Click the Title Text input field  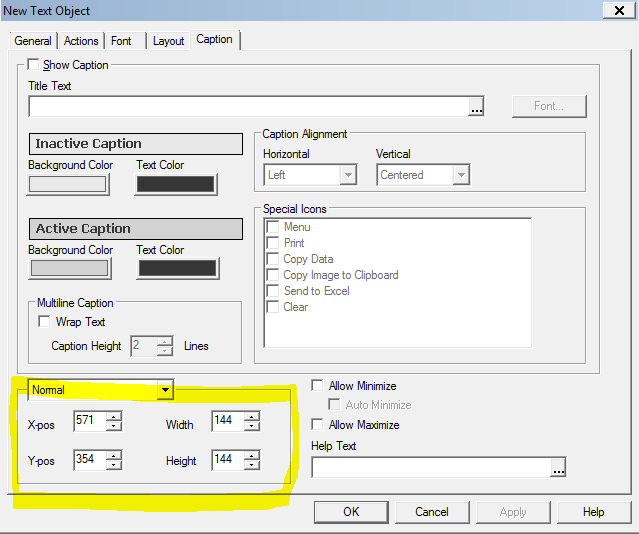(249, 107)
